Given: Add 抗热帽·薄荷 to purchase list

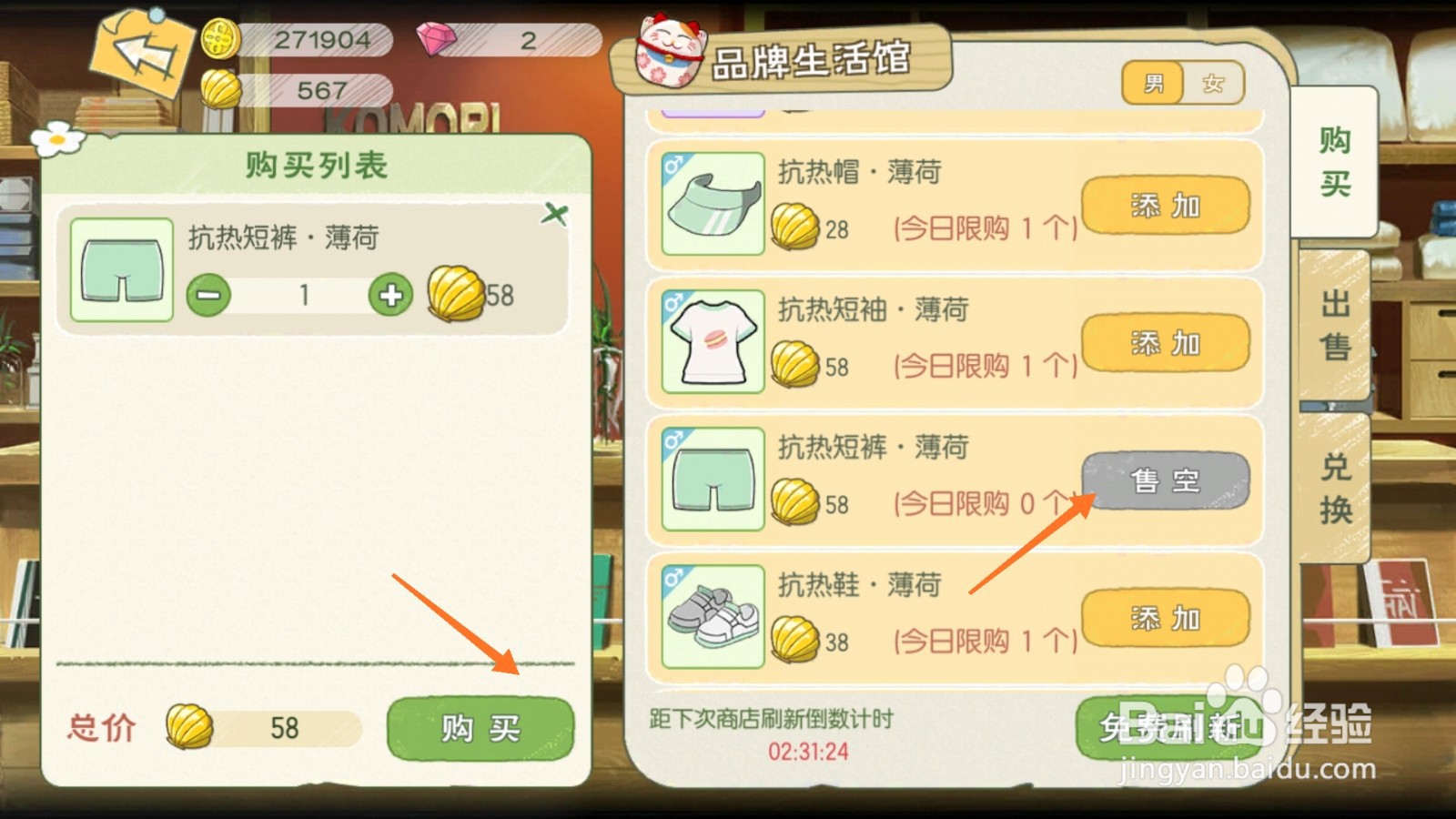Looking at the screenshot, I should tap(1166, 206).
